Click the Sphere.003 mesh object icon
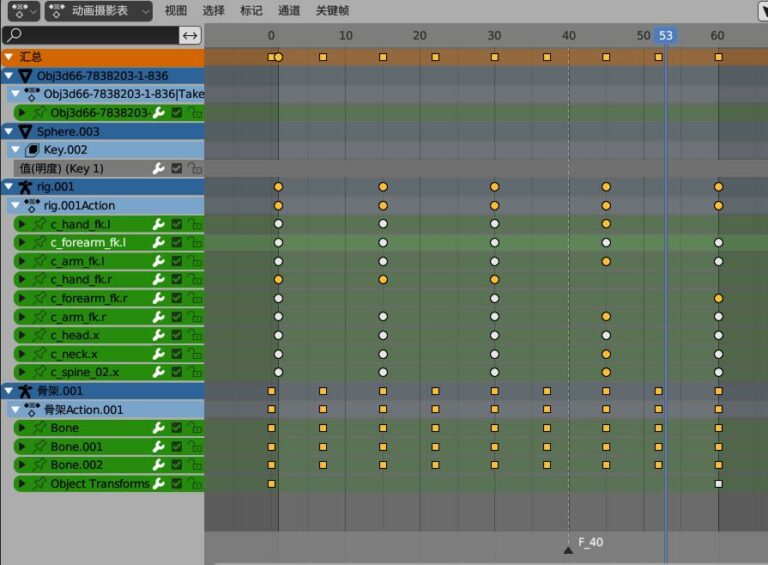Screen dimensions: 768x565 tap(25, 131)
